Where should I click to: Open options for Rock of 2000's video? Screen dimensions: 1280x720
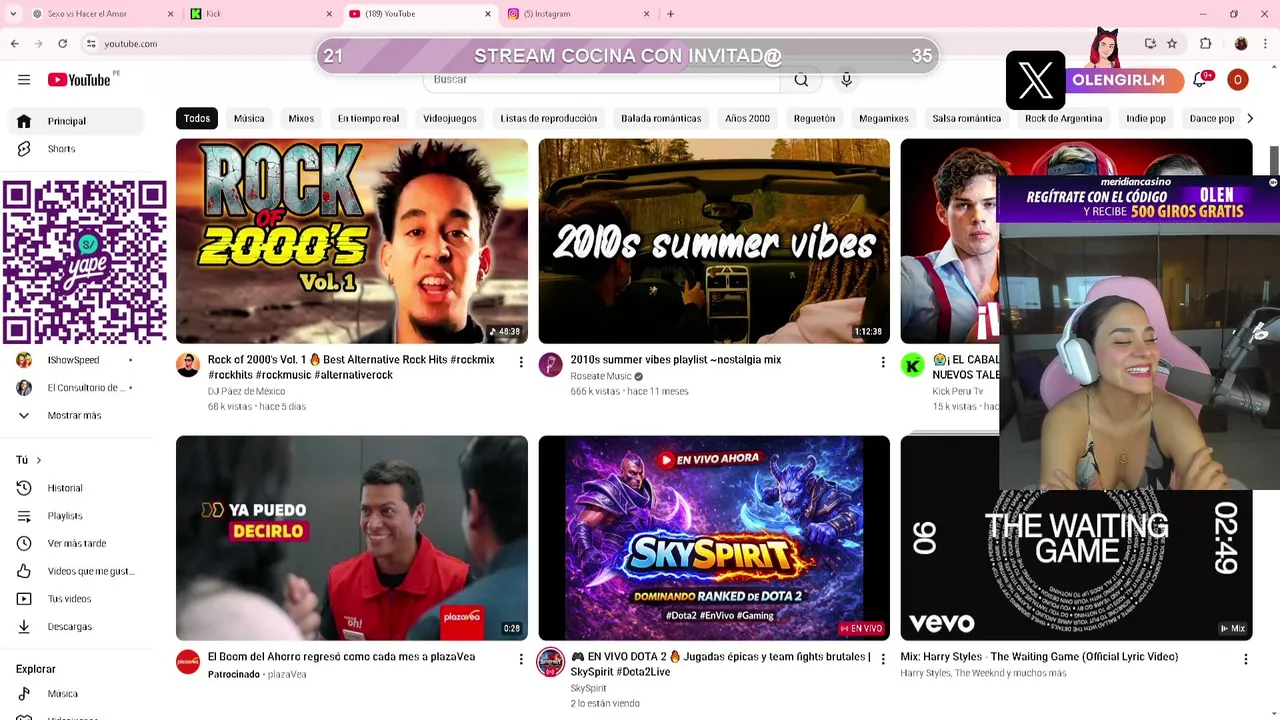click(520, 362)
